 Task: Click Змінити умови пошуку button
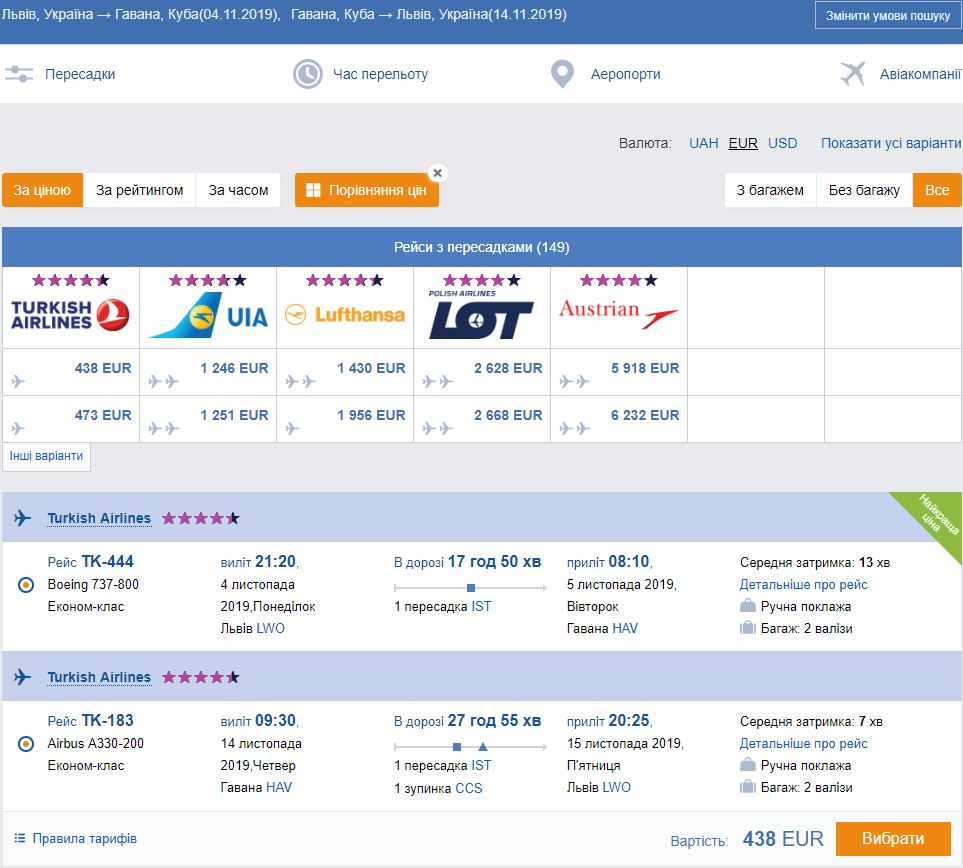[x=887, y=15]
